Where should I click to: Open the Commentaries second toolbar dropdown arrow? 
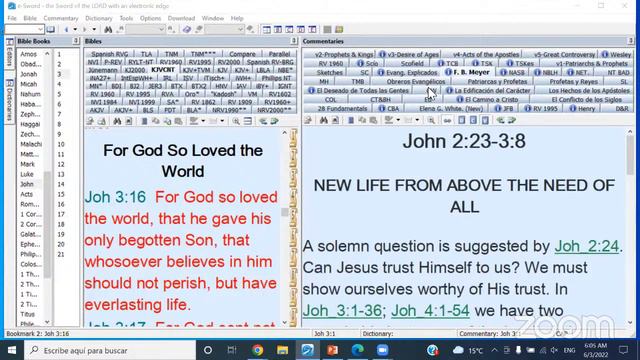click(417, 120)
